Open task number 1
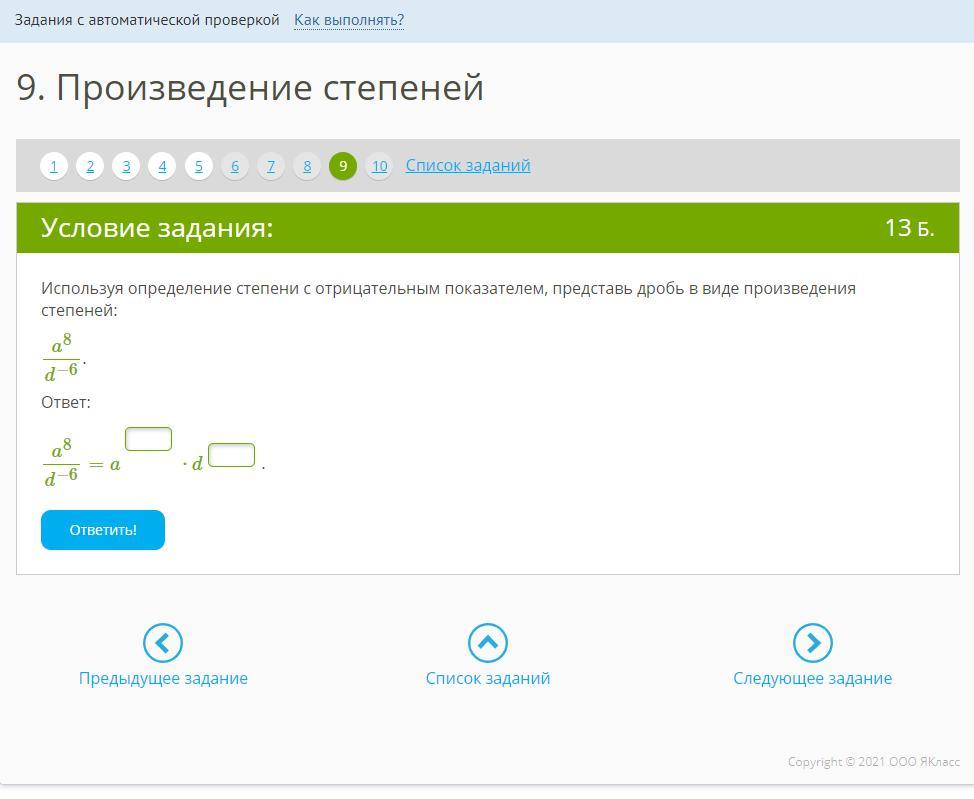The height and width of the screenshot is (799, 974). click(54, 166)
